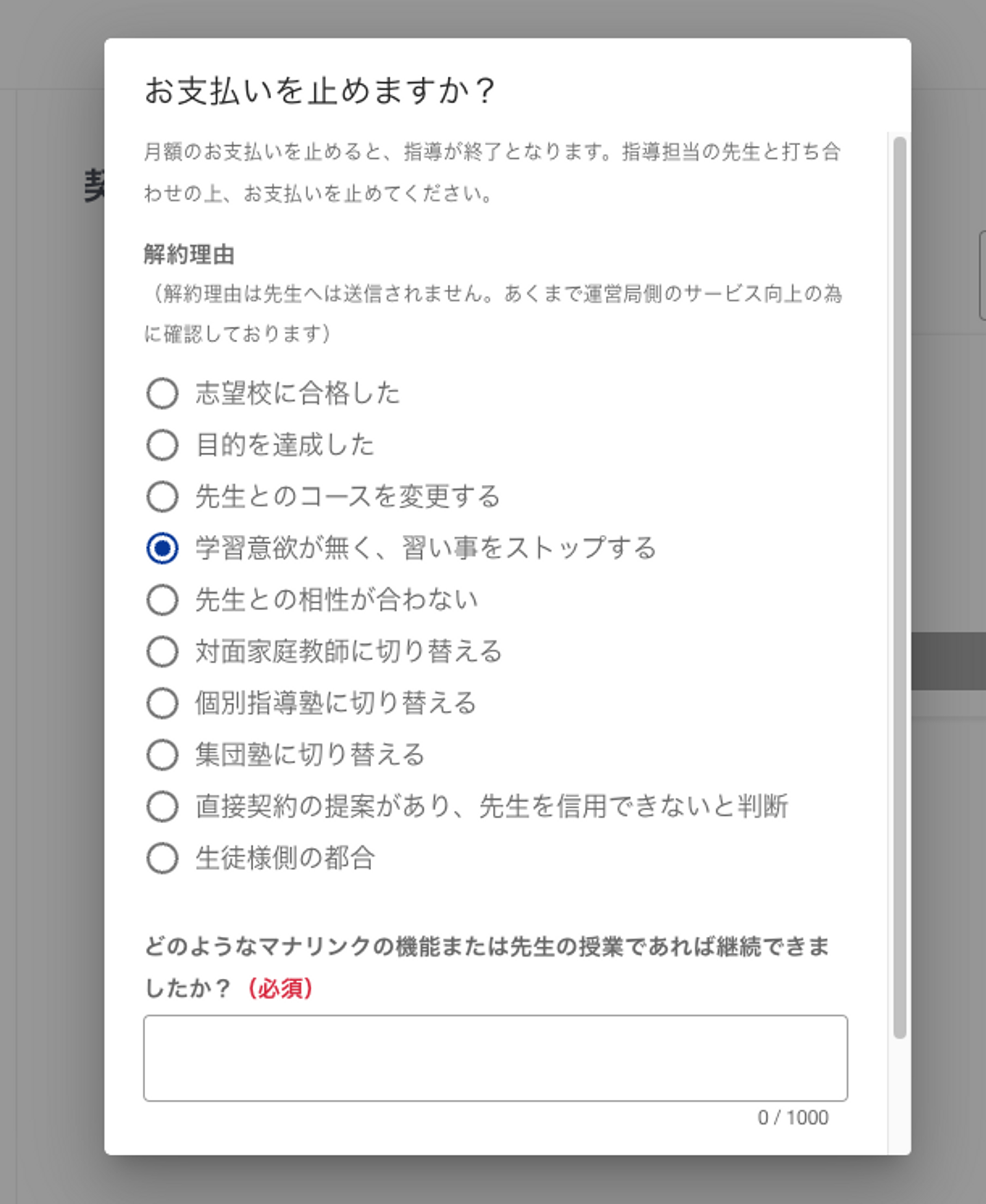Click label text 生徒様側の都合
The width and height of the screenshot is (986, 1204).
(x=285, y=858)
